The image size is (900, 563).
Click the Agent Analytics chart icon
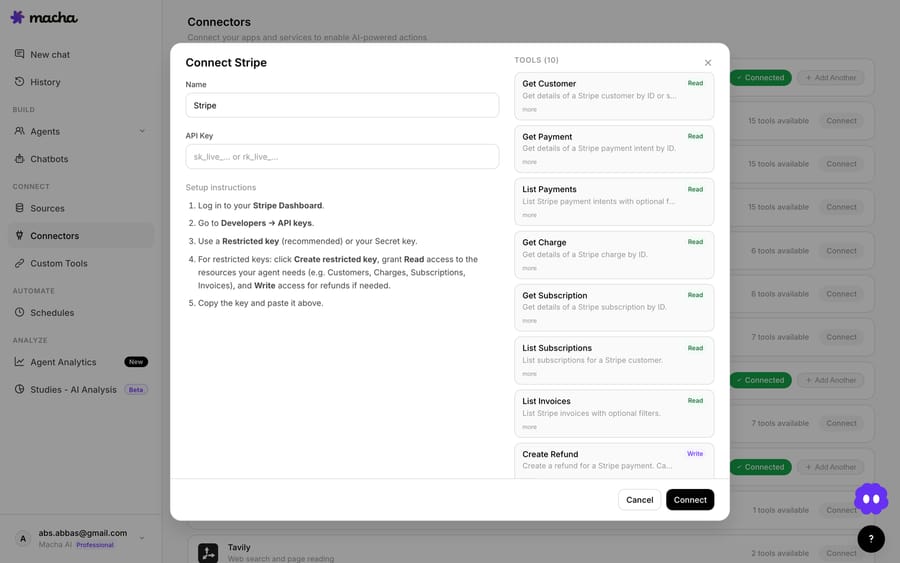(x=20, y=362)
